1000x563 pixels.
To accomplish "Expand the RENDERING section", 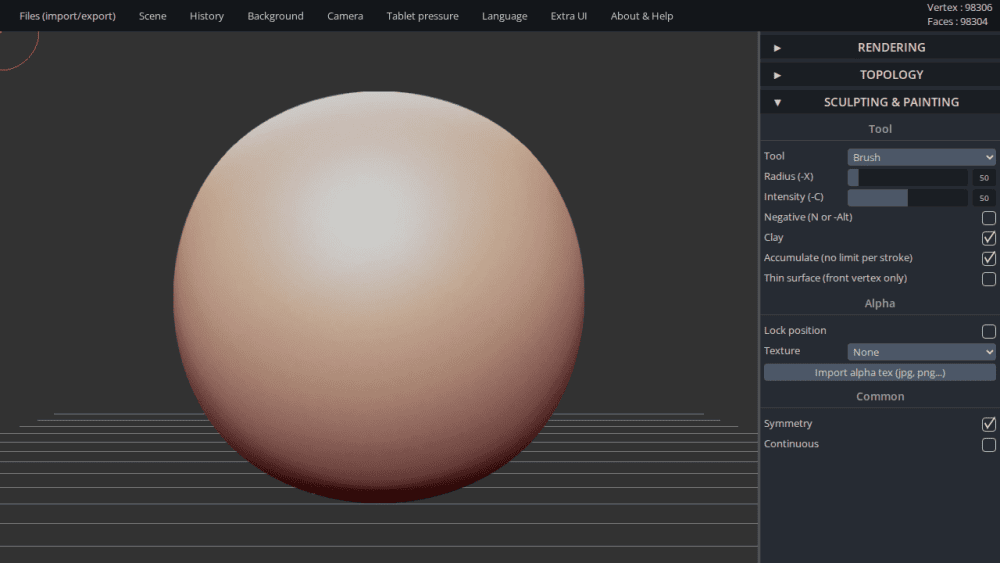I will 880,47.
